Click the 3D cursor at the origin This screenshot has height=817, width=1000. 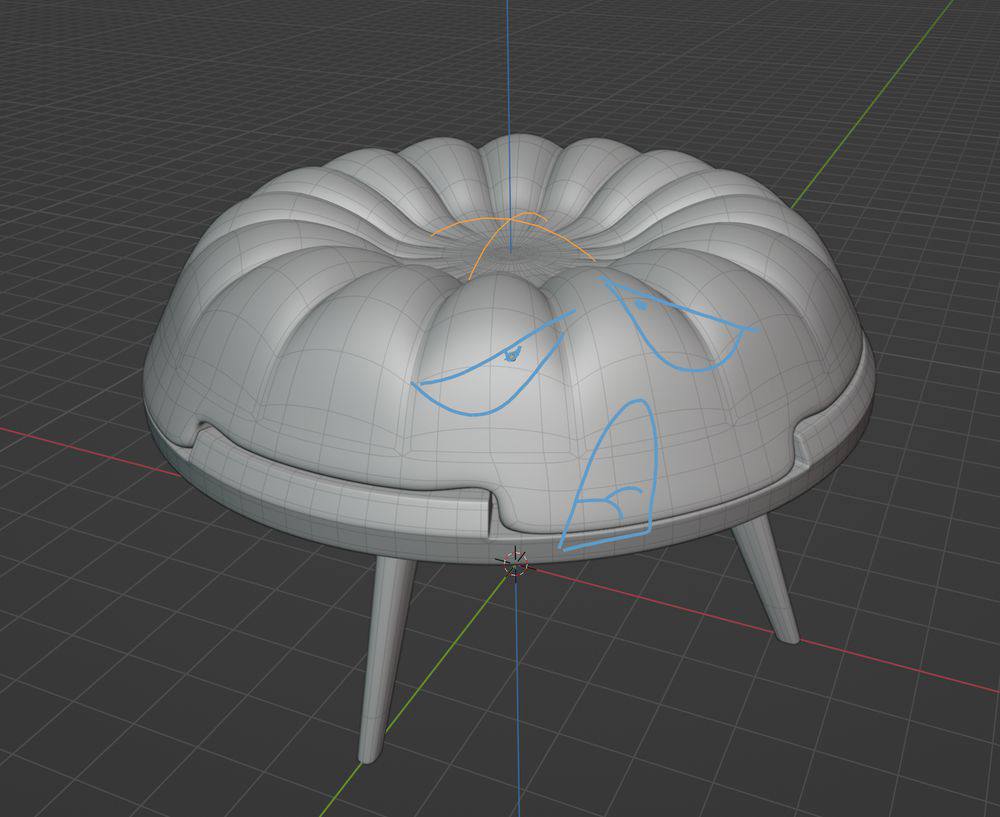click(x=515, y=563)
